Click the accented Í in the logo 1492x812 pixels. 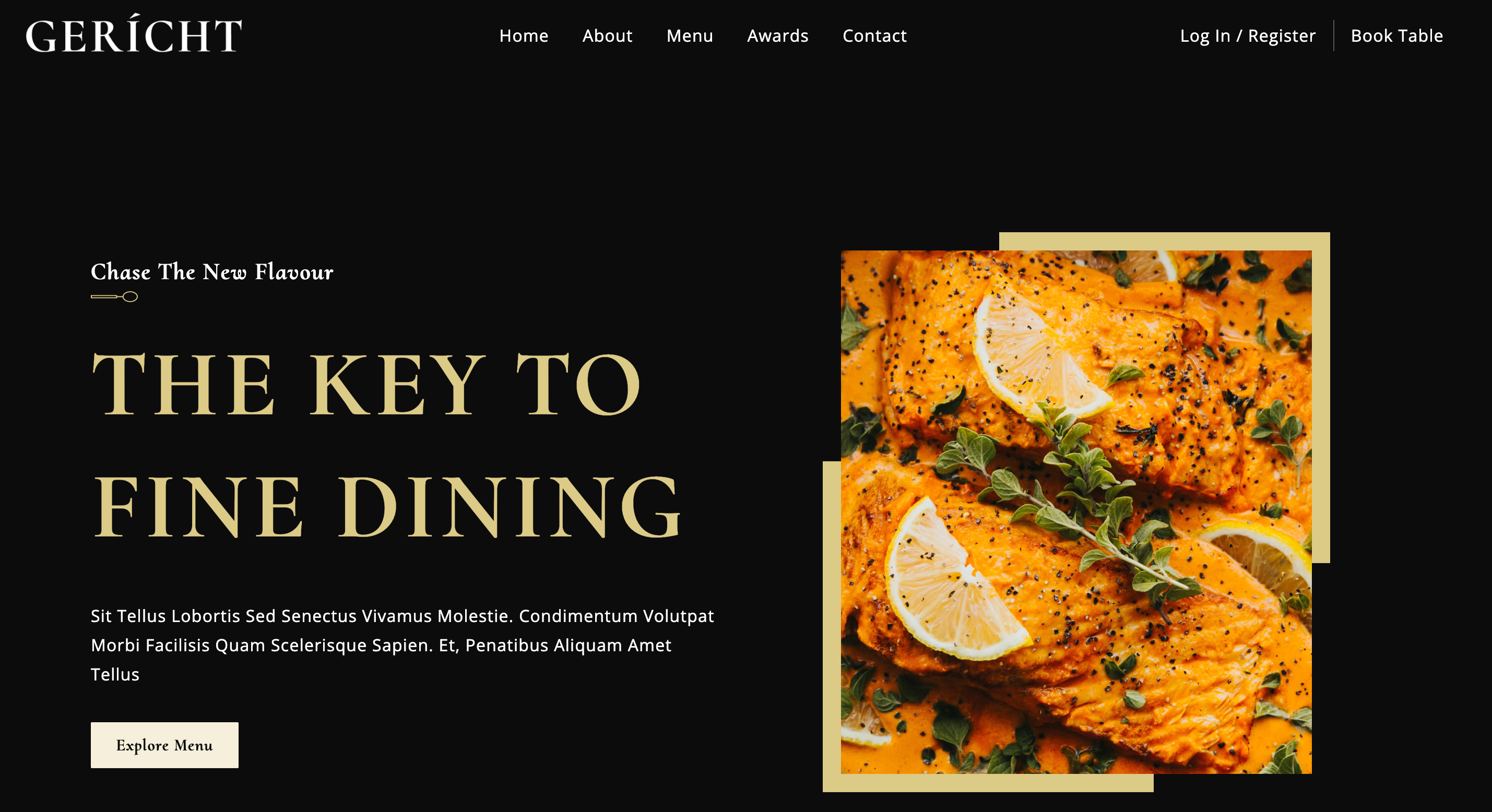coord(134,33)
